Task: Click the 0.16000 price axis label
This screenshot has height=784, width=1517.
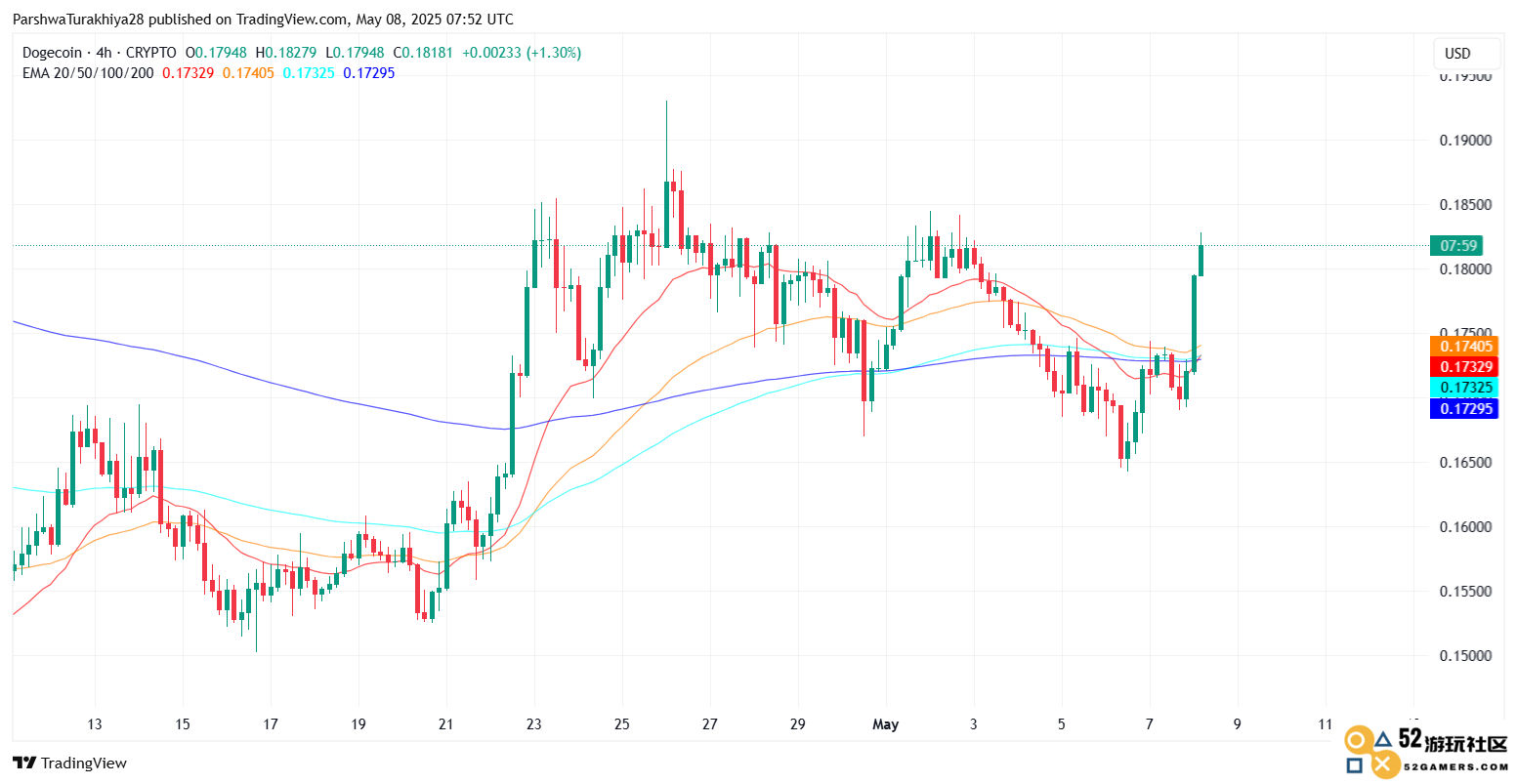Action: (1465, 527)
